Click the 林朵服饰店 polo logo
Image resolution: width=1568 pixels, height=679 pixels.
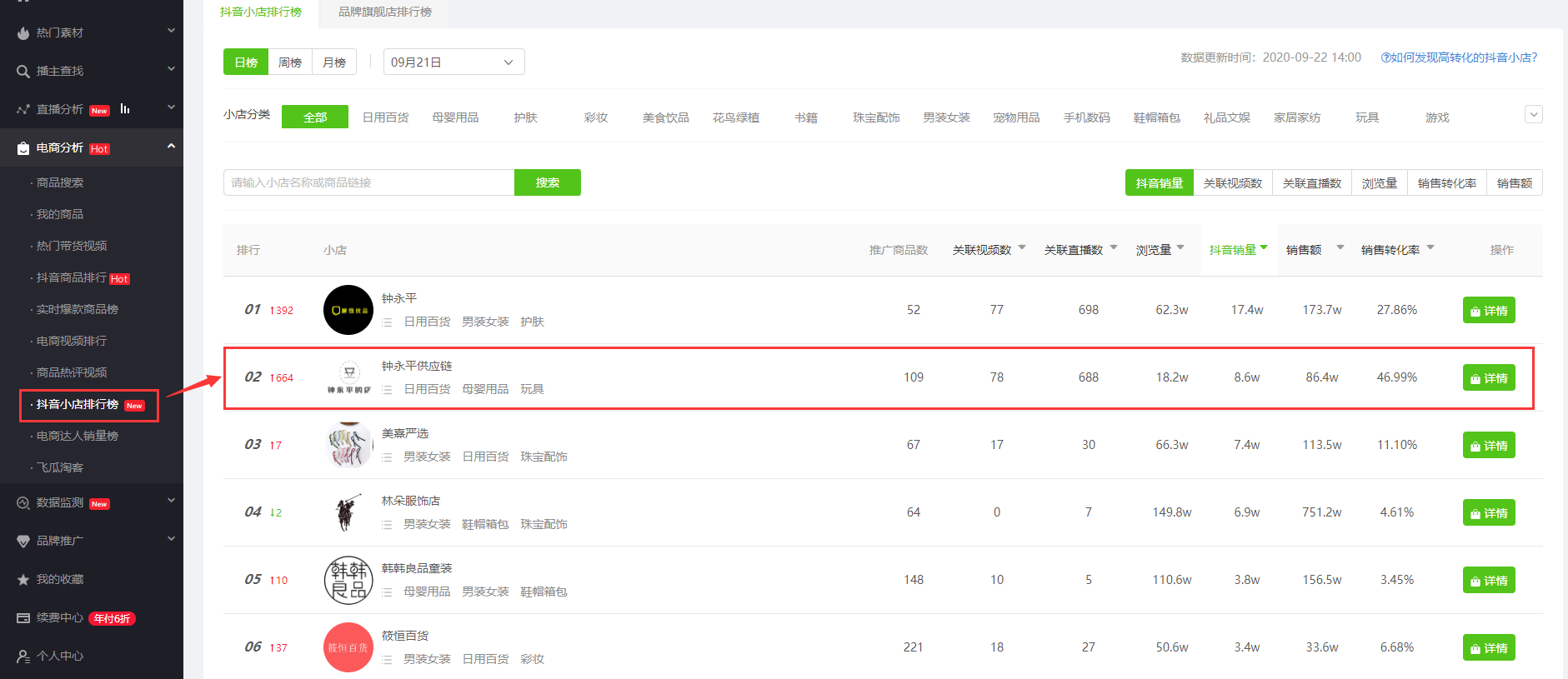pos(348,512)
